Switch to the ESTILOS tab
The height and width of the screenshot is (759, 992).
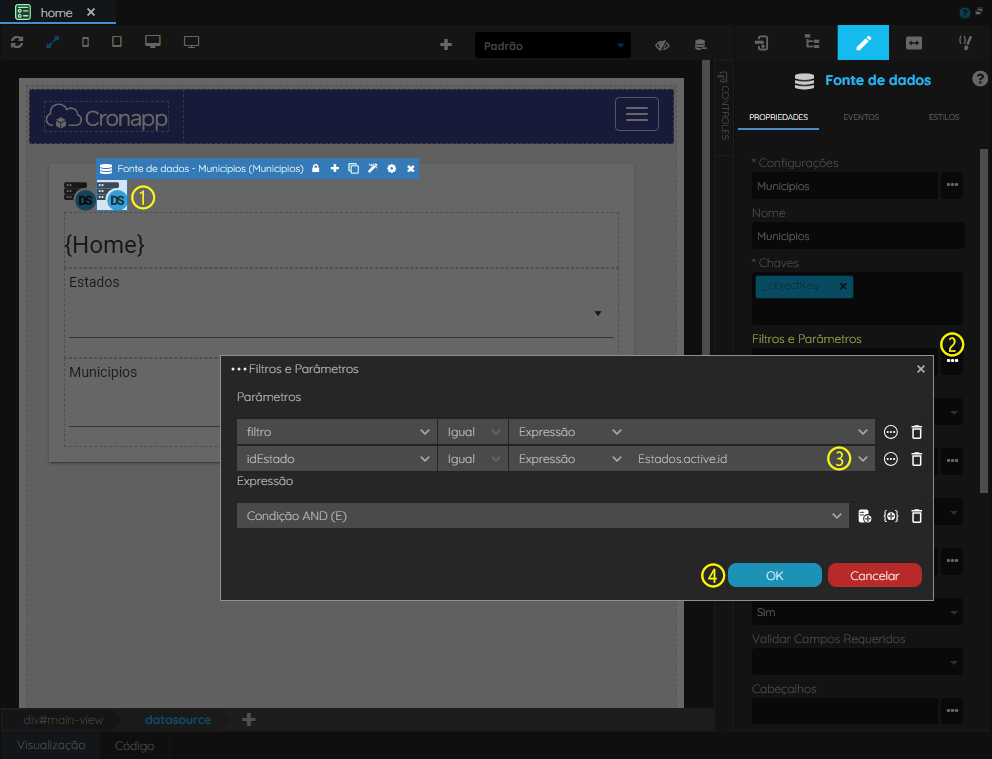944,117
